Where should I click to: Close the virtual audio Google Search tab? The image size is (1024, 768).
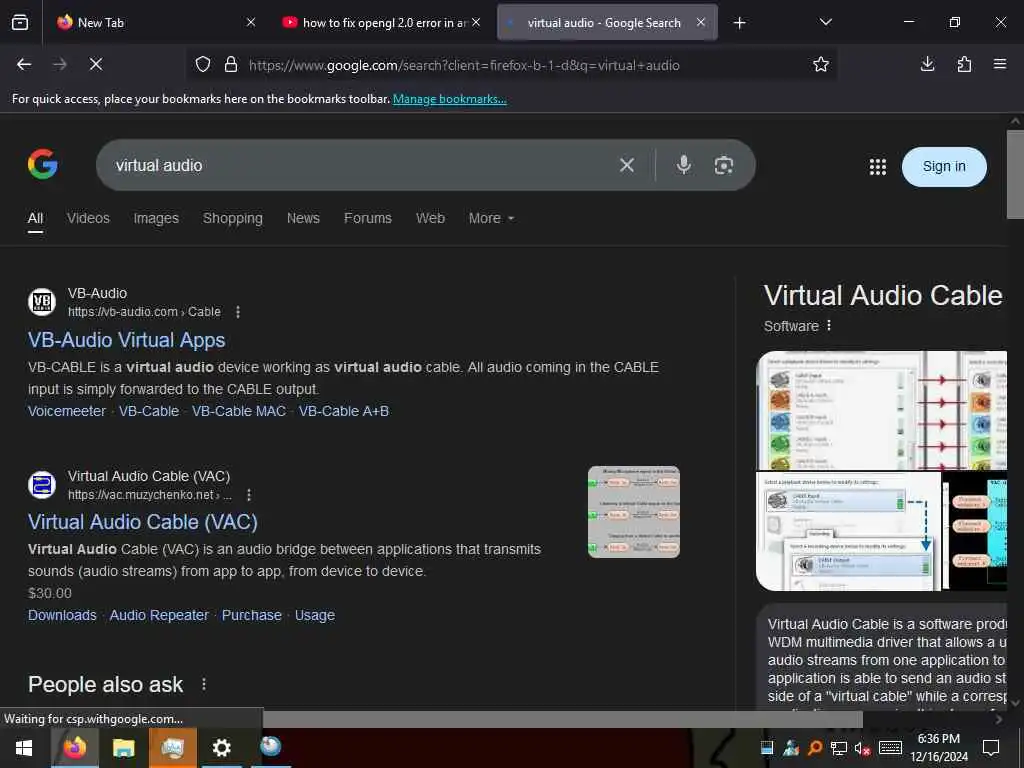(701, 22)
